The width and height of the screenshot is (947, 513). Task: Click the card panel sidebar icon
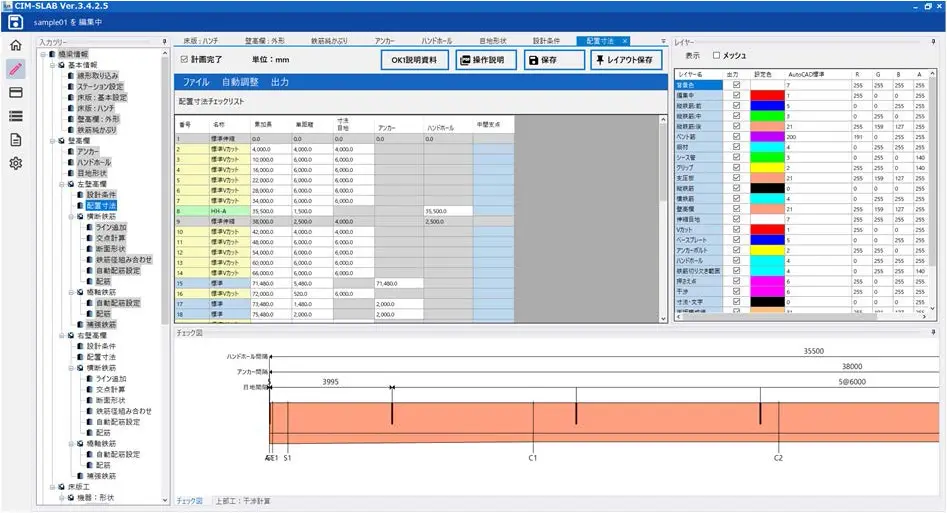tap(16, 92)
